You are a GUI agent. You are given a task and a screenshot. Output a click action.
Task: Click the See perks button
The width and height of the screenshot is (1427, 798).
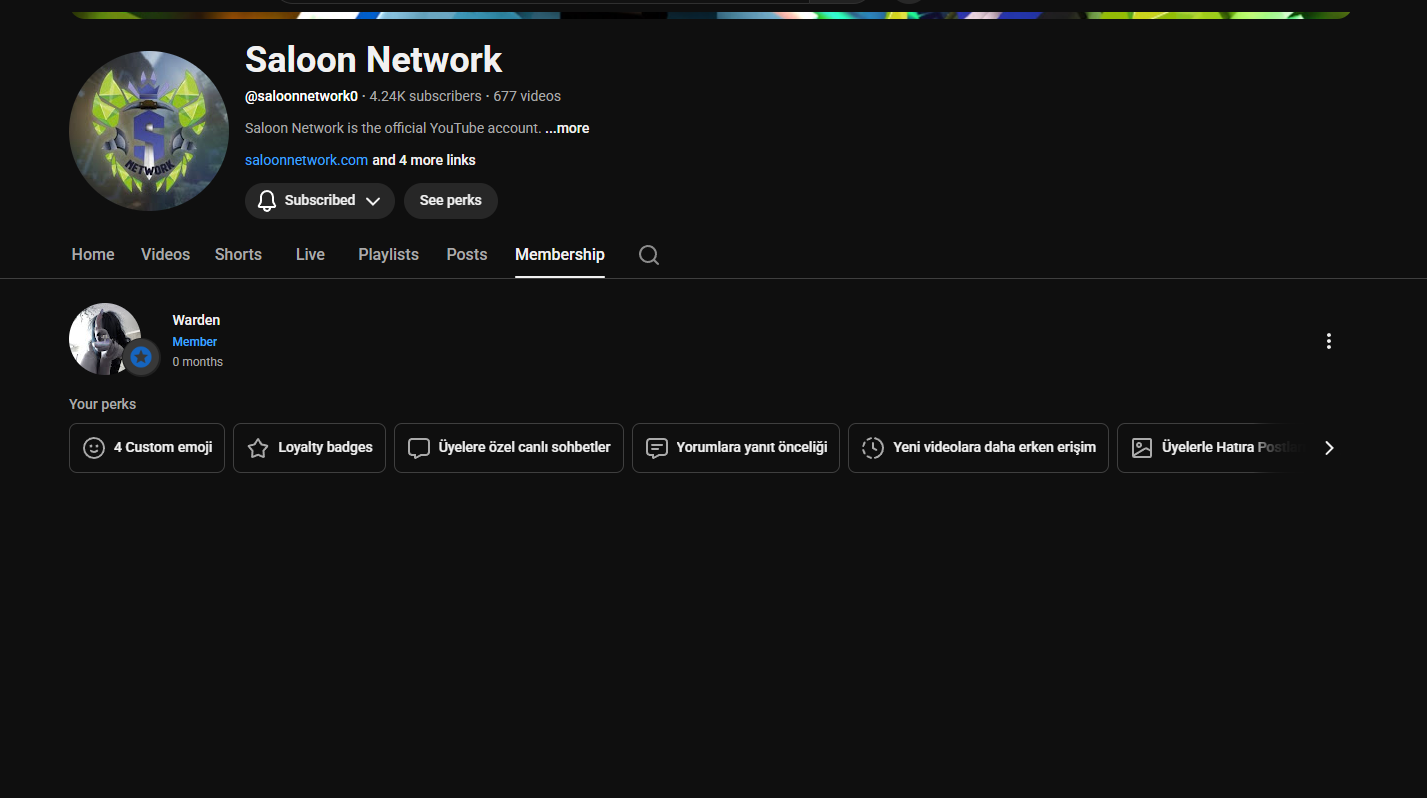click(x=451, y=201)
